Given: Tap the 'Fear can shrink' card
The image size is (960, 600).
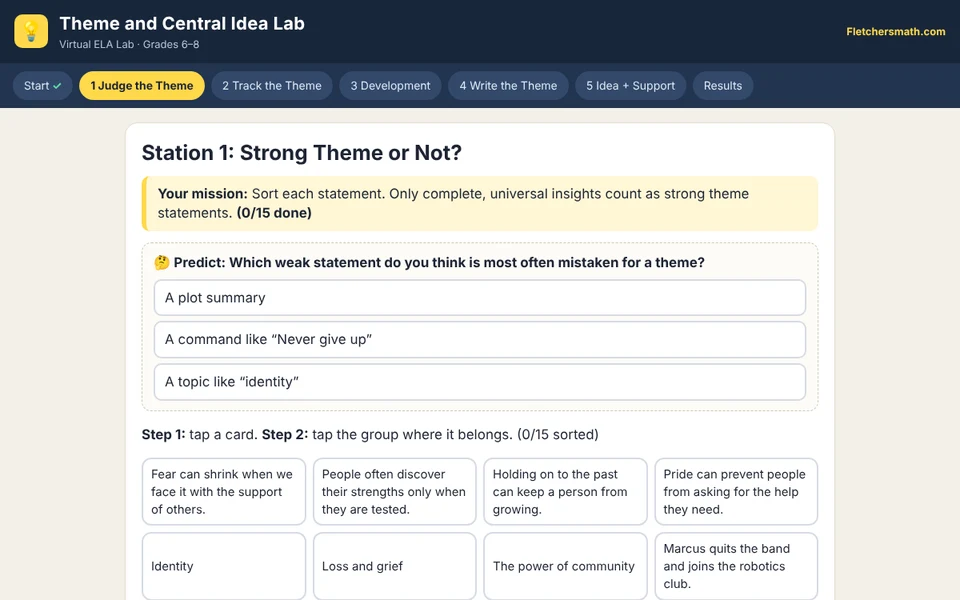Looking at the screenshot, I should coord(223,492).
